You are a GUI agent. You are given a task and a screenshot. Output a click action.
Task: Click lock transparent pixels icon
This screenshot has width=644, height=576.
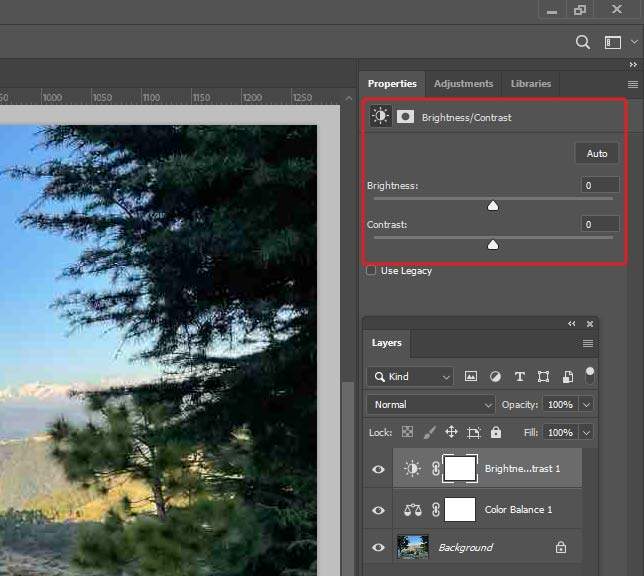tap(407, 432)
